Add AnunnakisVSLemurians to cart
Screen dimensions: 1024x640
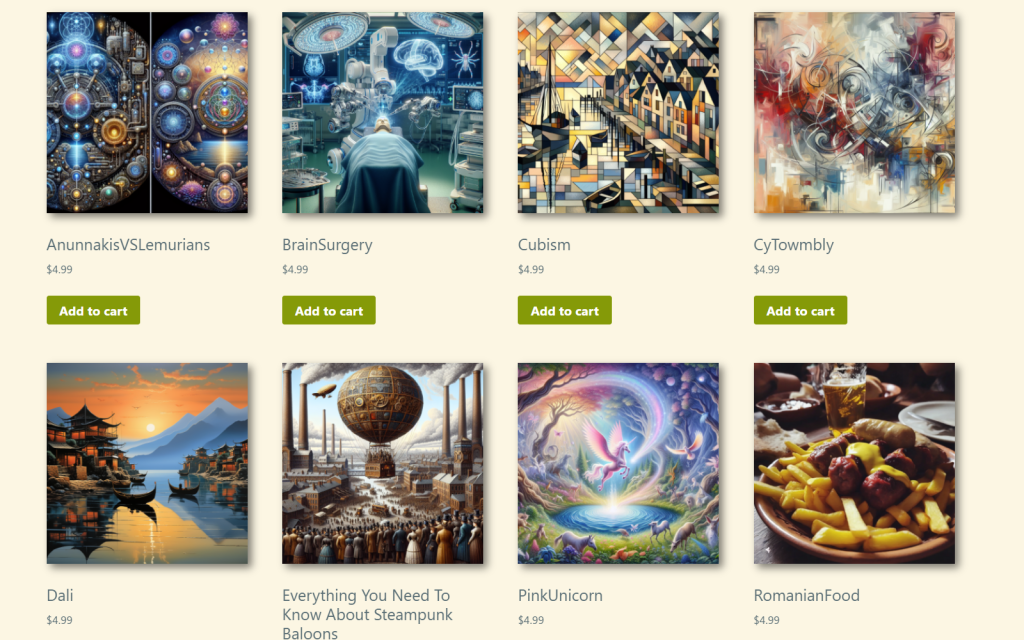point(93,310)
